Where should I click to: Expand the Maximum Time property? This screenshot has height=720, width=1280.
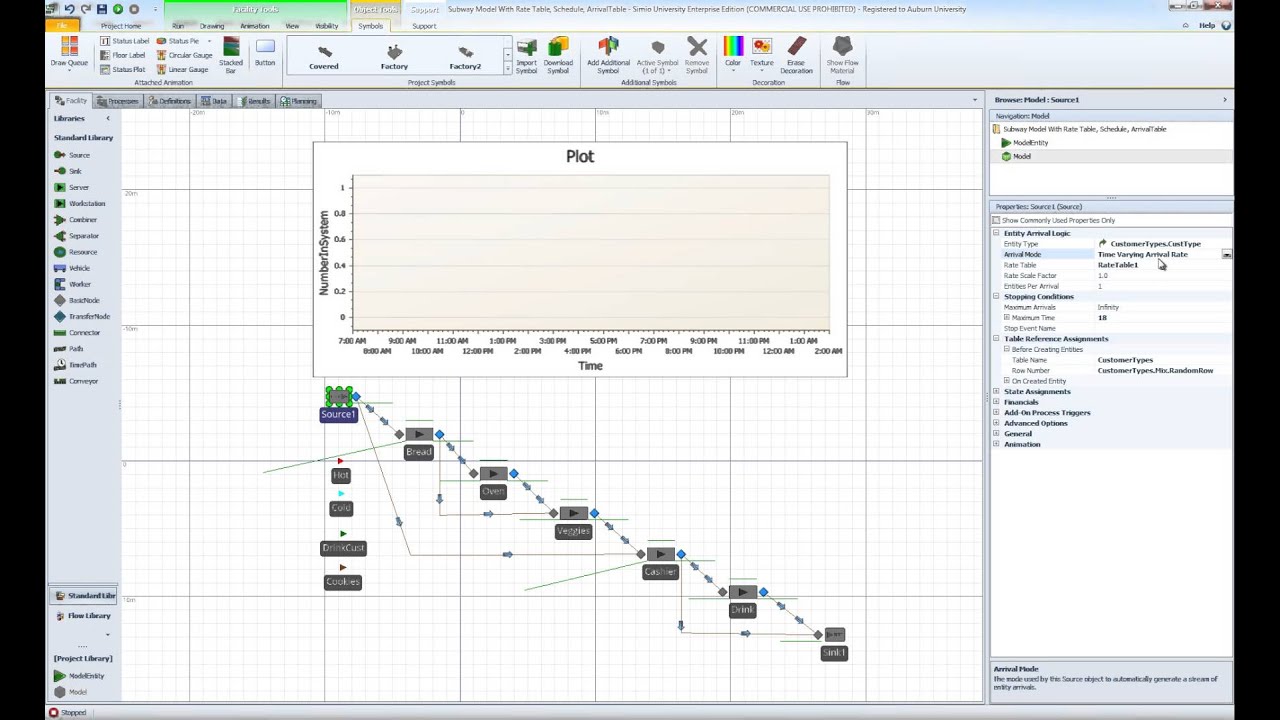[x=1007, y=318]
